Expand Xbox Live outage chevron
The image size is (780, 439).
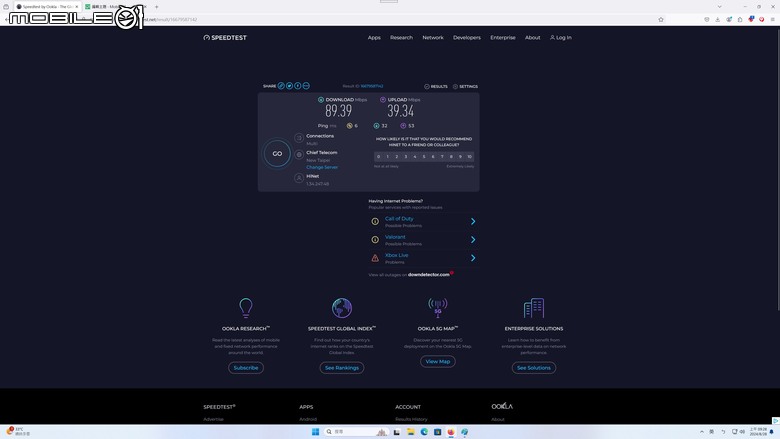coord(473,258)
